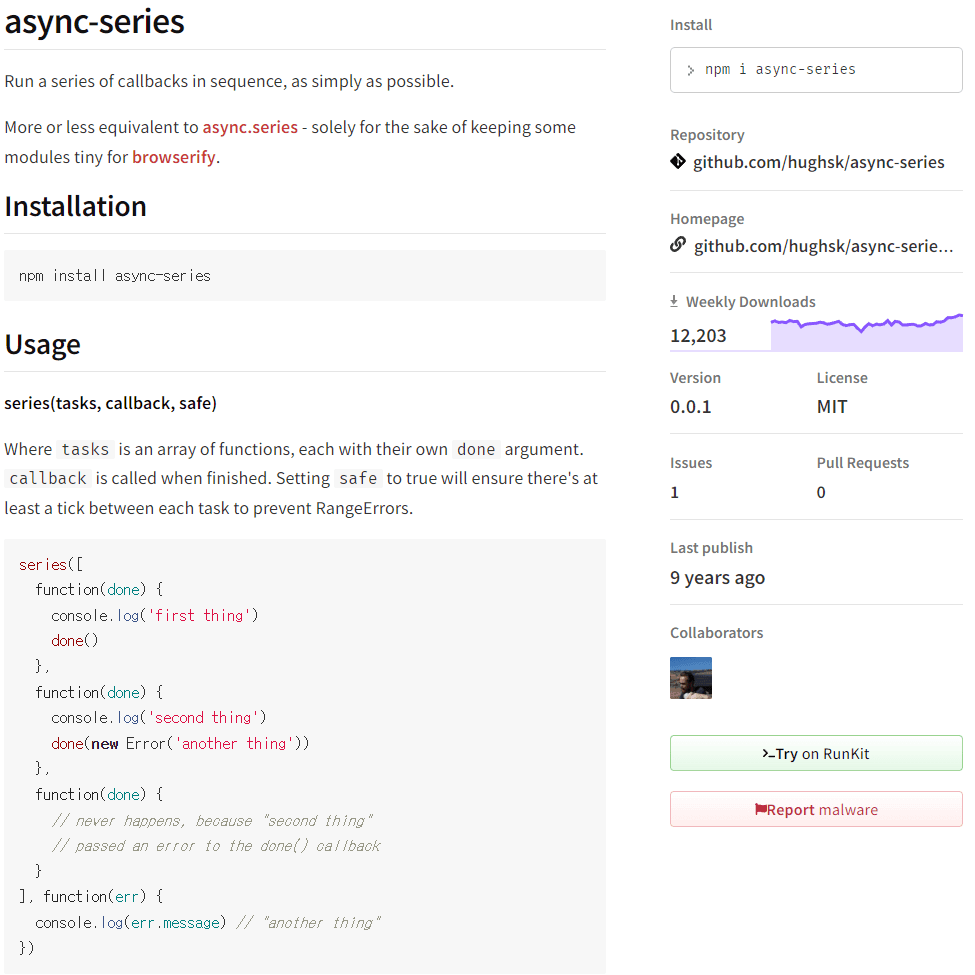Viewport: 975px width, 975px height.
Task: Click the Weekly Downloads label
Action: (x=751, y=302)
